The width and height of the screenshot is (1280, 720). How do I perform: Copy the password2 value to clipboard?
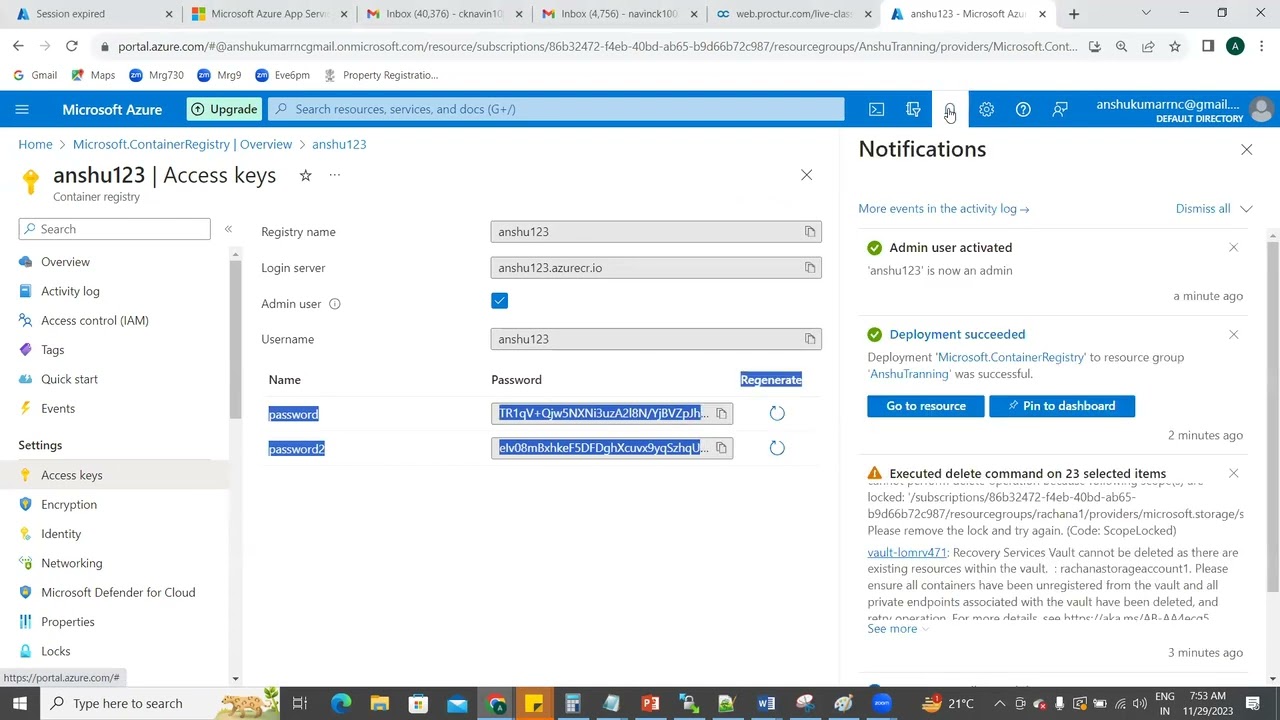click(x=721, y=448)
